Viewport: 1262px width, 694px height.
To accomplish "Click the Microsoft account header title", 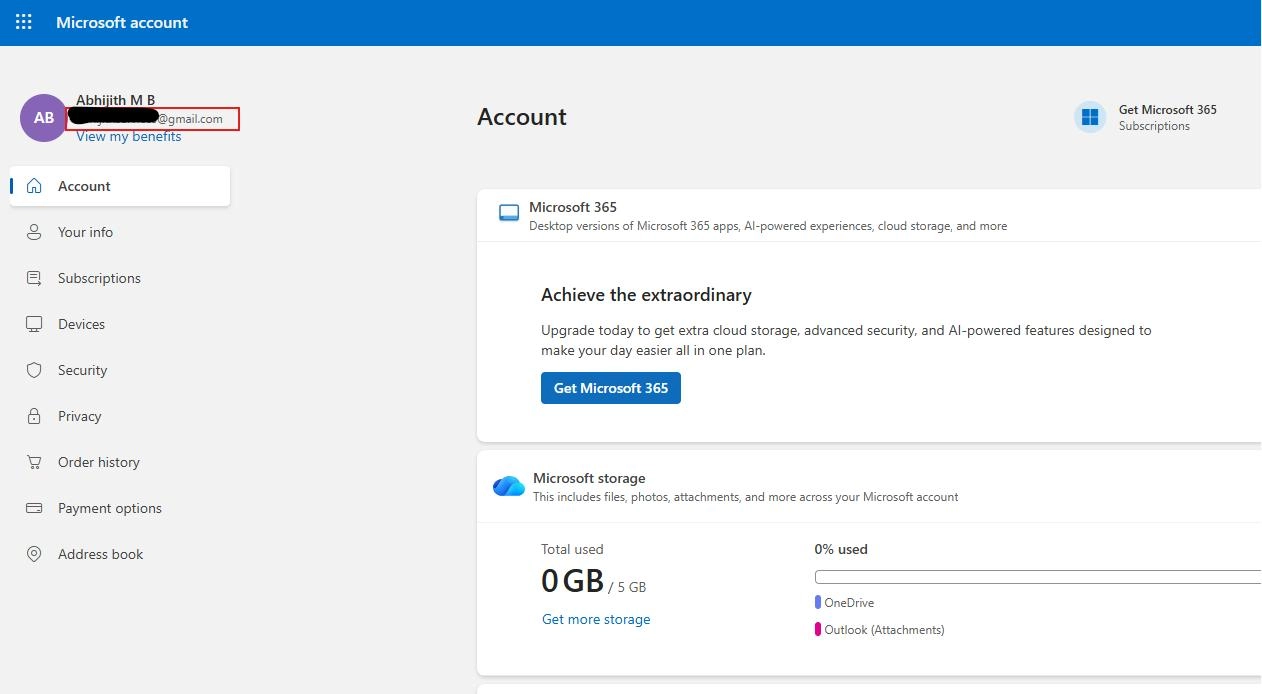I will coord(122,22).
